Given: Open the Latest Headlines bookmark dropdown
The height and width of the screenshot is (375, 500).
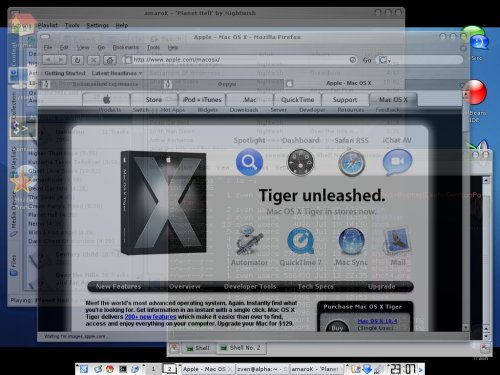Looking at the screenshot, I should pyautogui.click(x=117, y=73).
